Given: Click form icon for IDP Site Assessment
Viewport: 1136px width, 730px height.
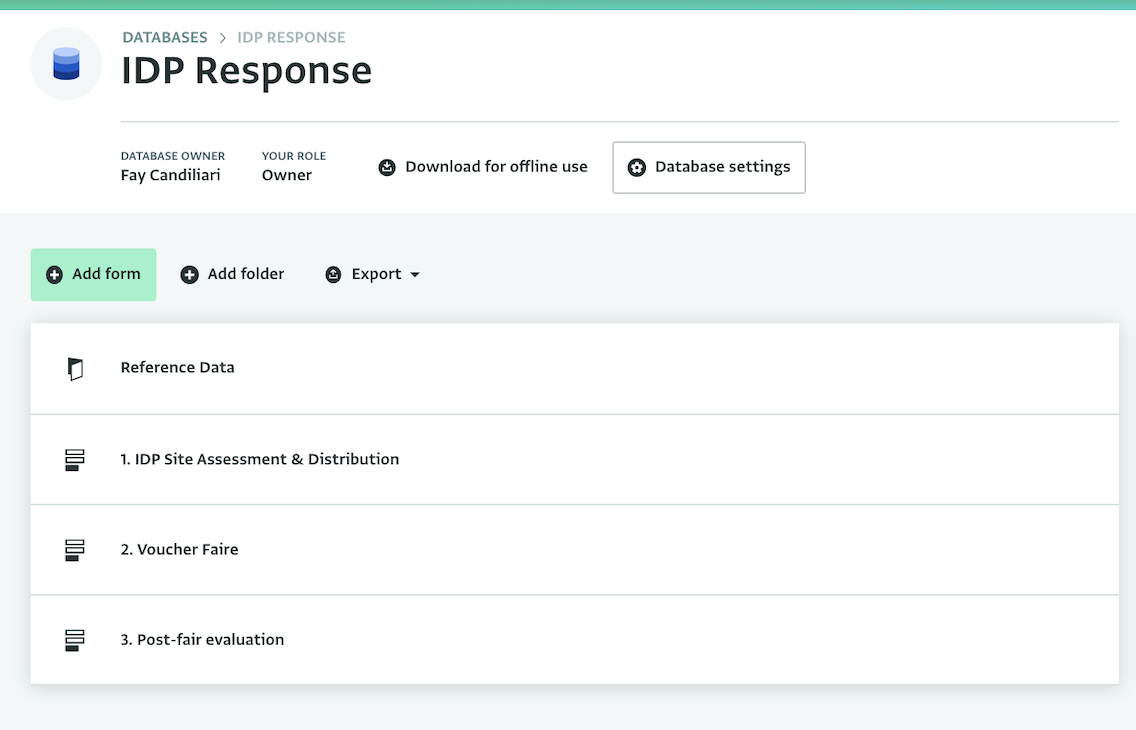Looking at the screenshot, I should point(75,460).
